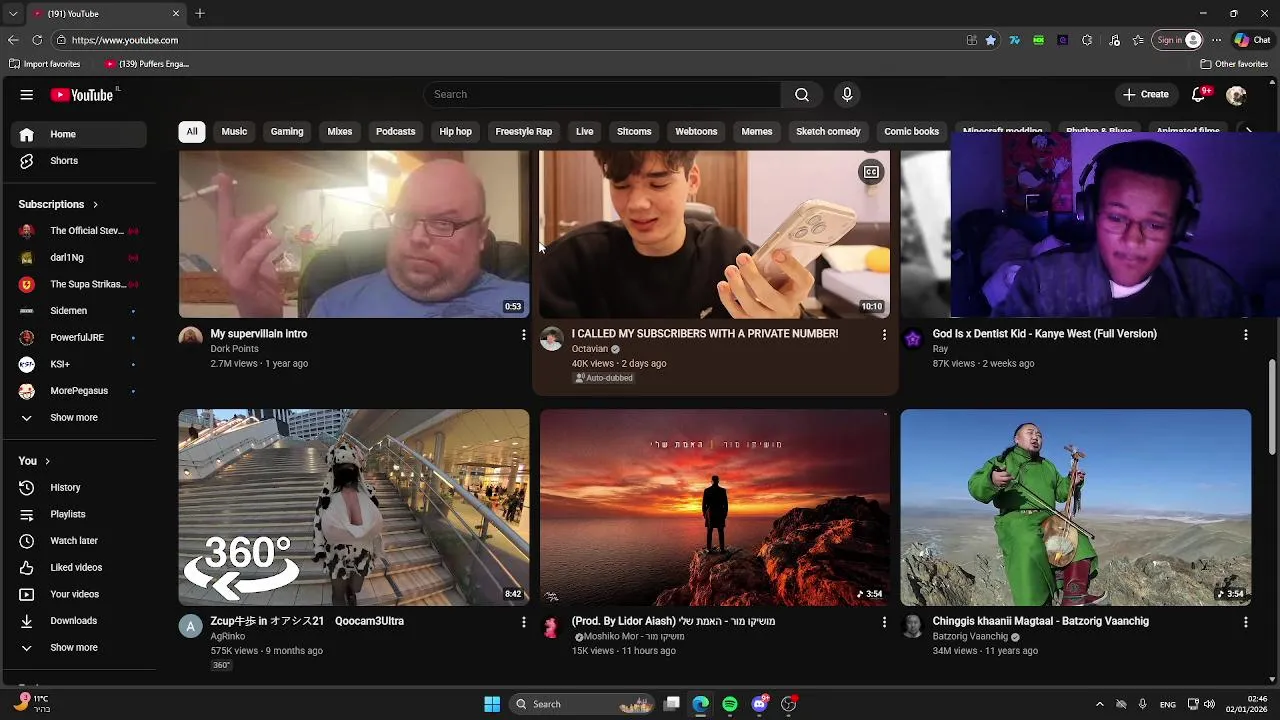Select the Webtoons chip
Screen dimensions: 1280x720
point(696,132)
